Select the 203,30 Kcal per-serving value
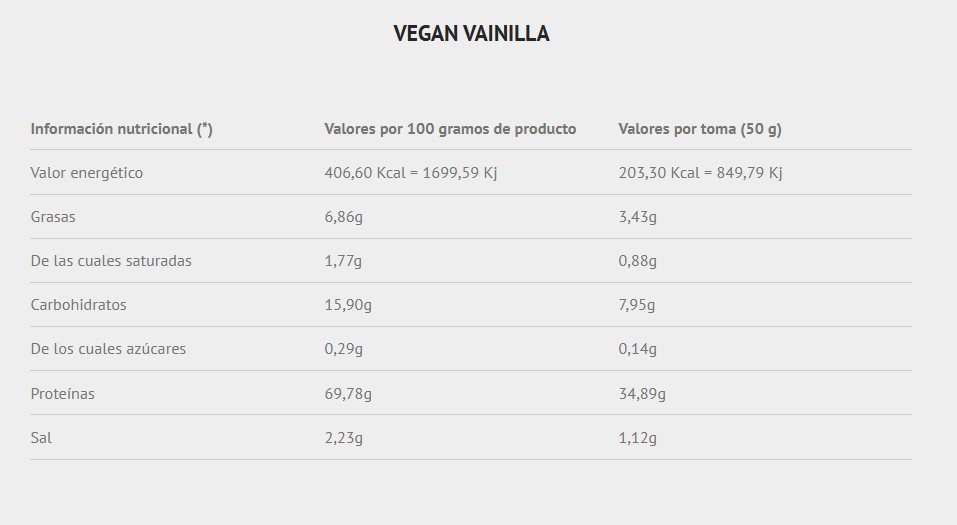 [700, 173]
